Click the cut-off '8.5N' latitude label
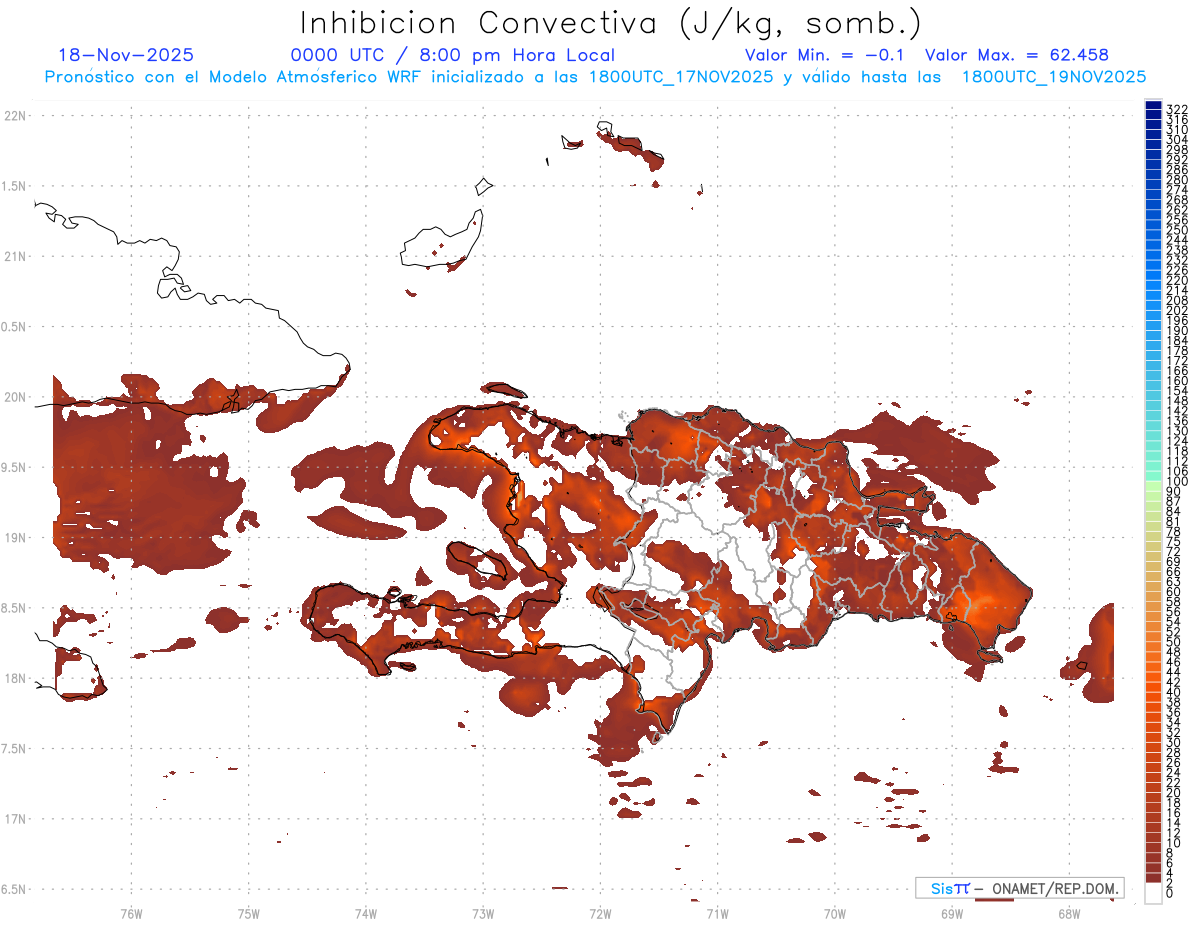This screenshot has height=927, width=1200. (13, 608)
